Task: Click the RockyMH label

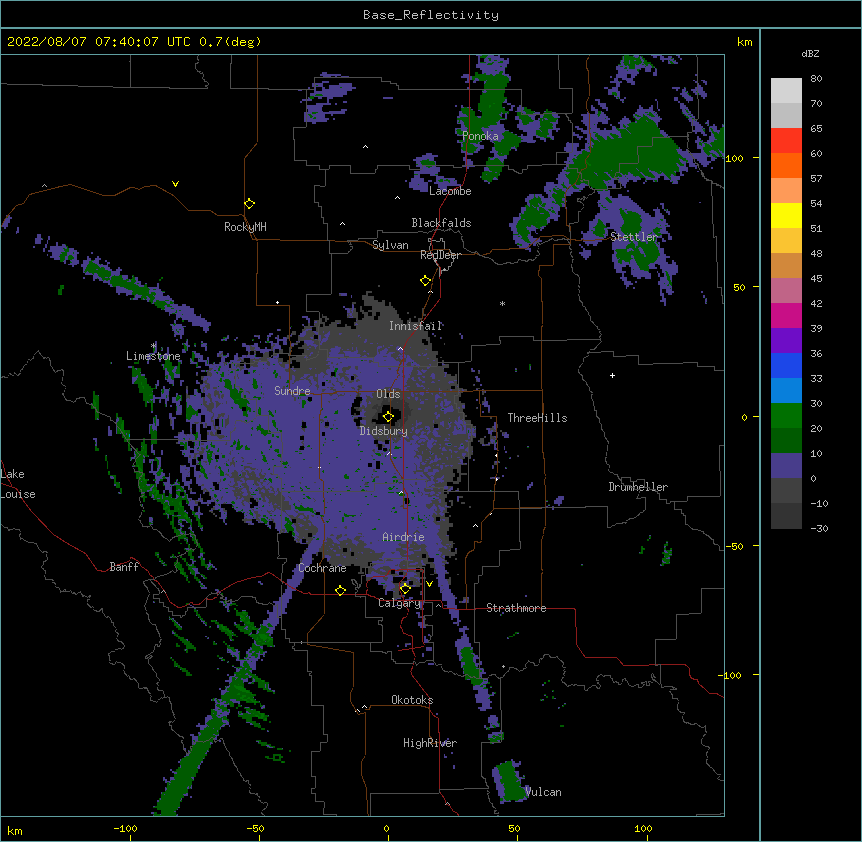Action: pyautogui.click(x=245, y=227)
